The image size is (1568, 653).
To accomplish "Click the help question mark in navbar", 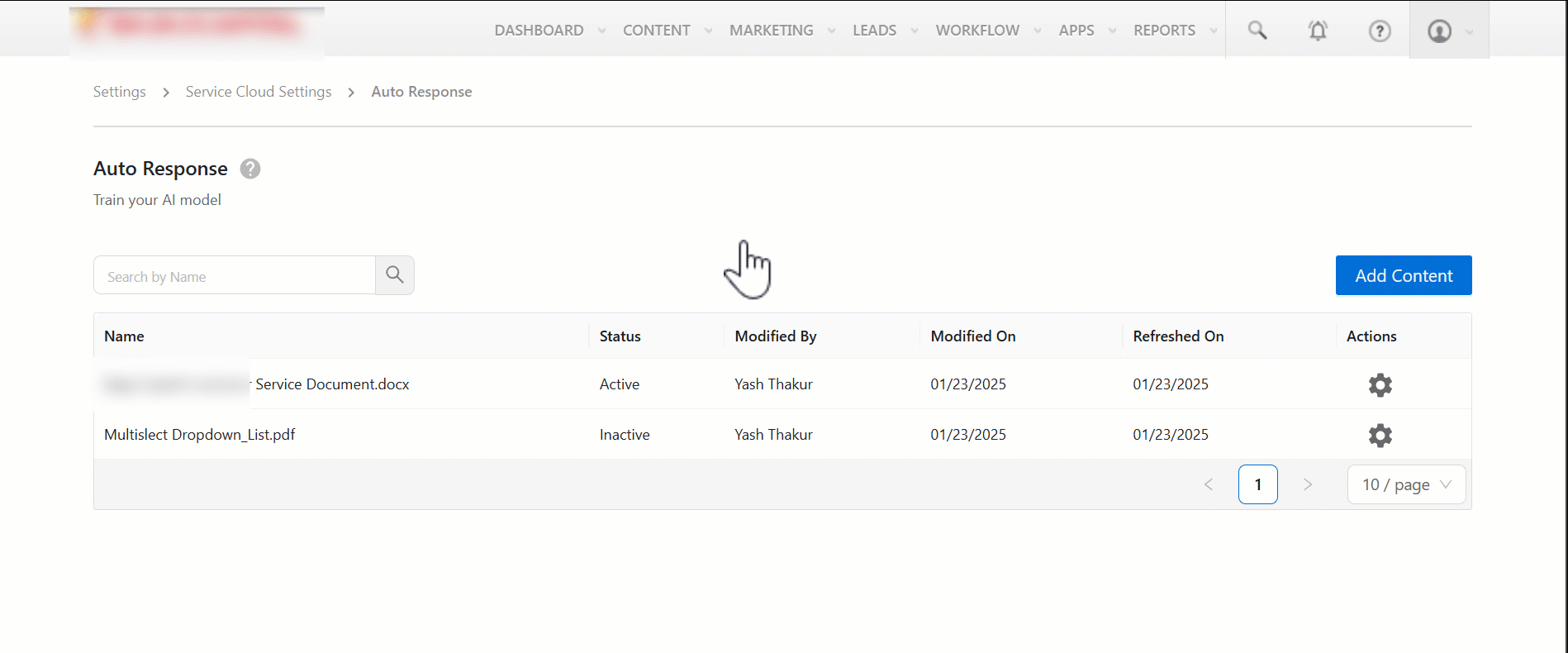I will tap(1379, 31).
